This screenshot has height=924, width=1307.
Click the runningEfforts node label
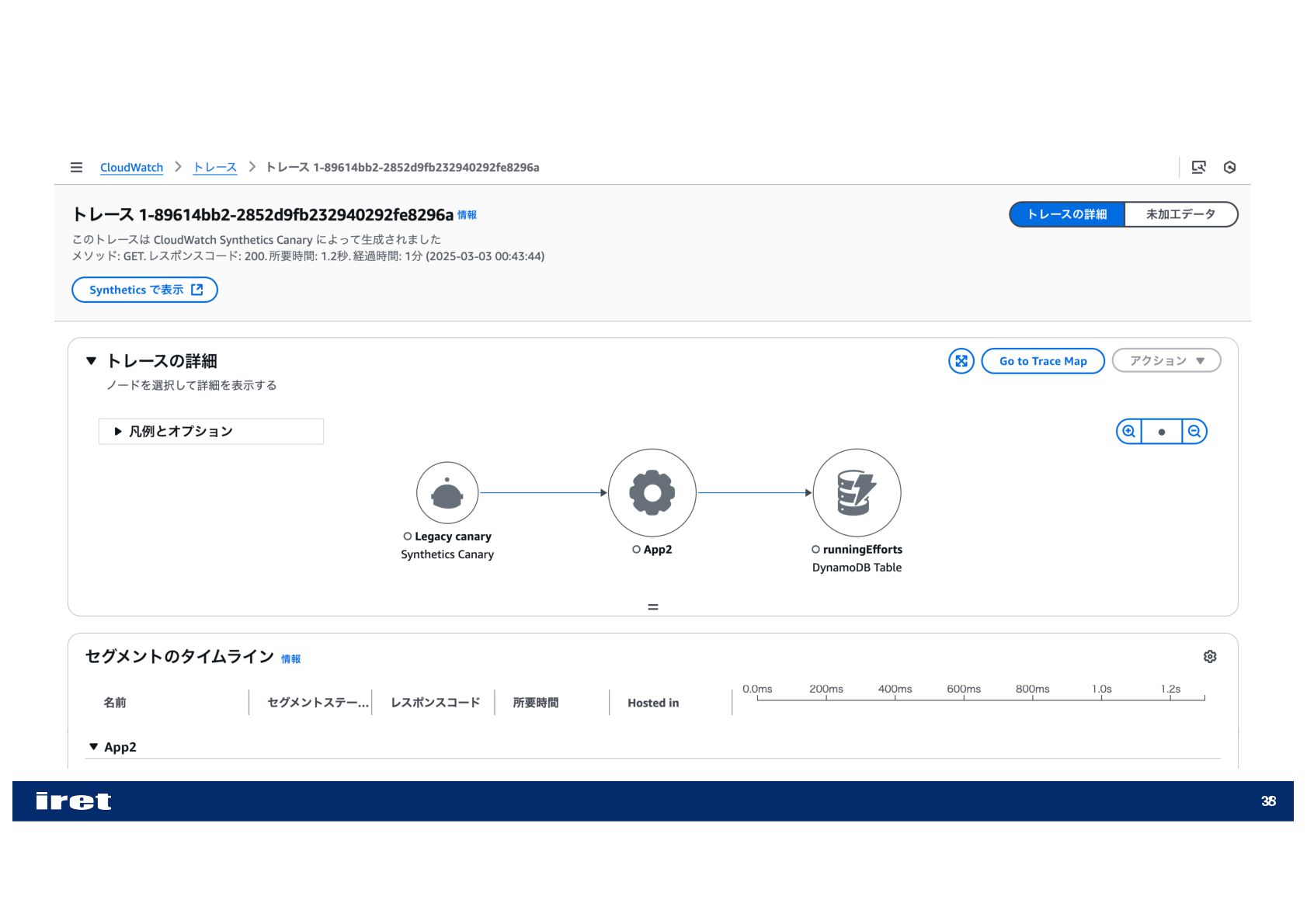pos(863,550)
